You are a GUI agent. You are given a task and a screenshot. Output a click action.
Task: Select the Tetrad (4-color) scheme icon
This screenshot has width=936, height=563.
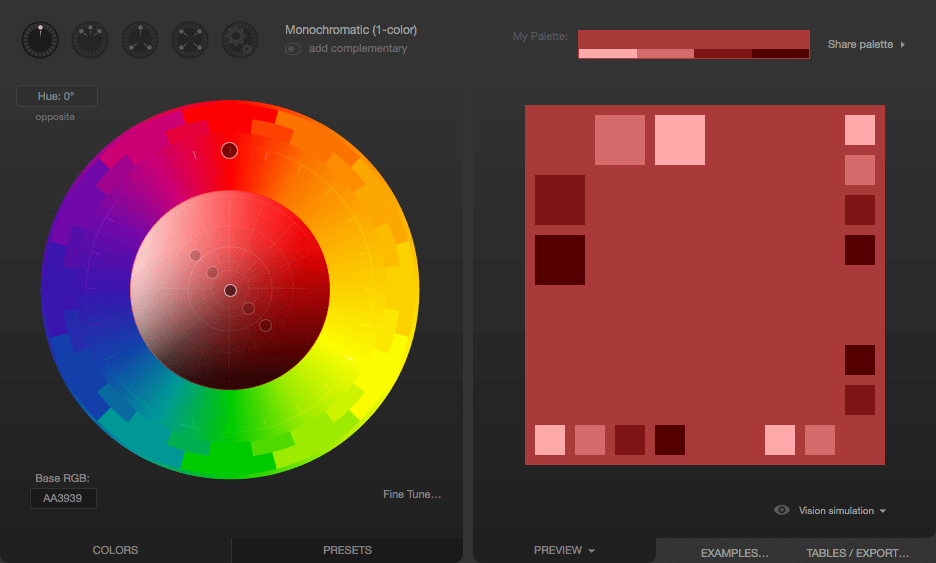[x=190, y=40]
